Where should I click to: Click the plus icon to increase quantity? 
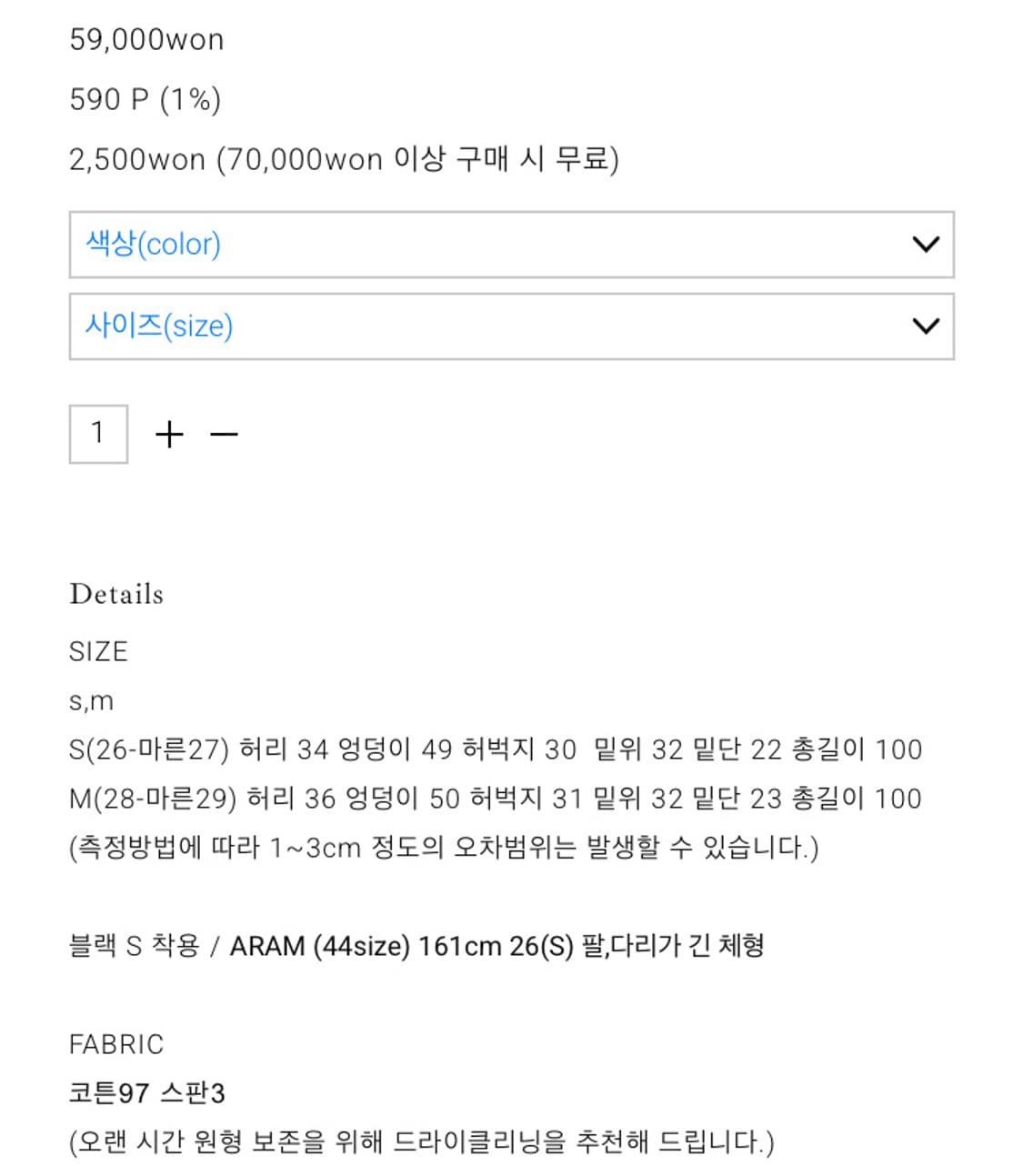tap(169, 434)
